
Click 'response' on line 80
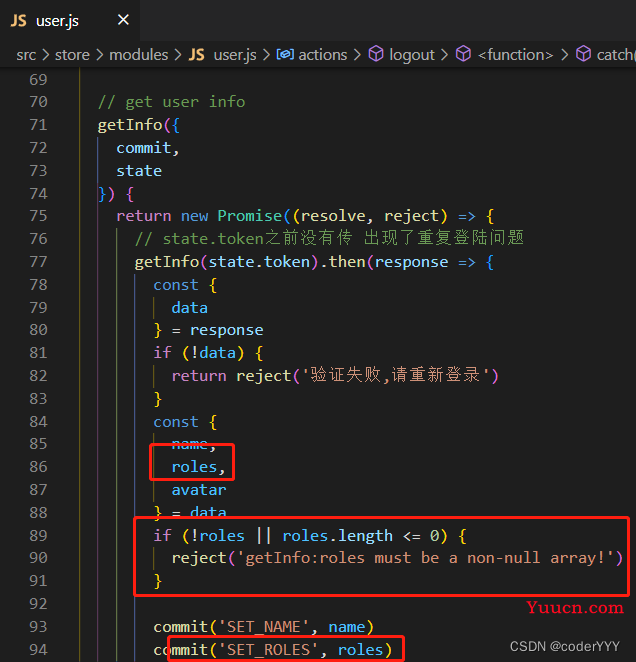[x=226, y=330]
